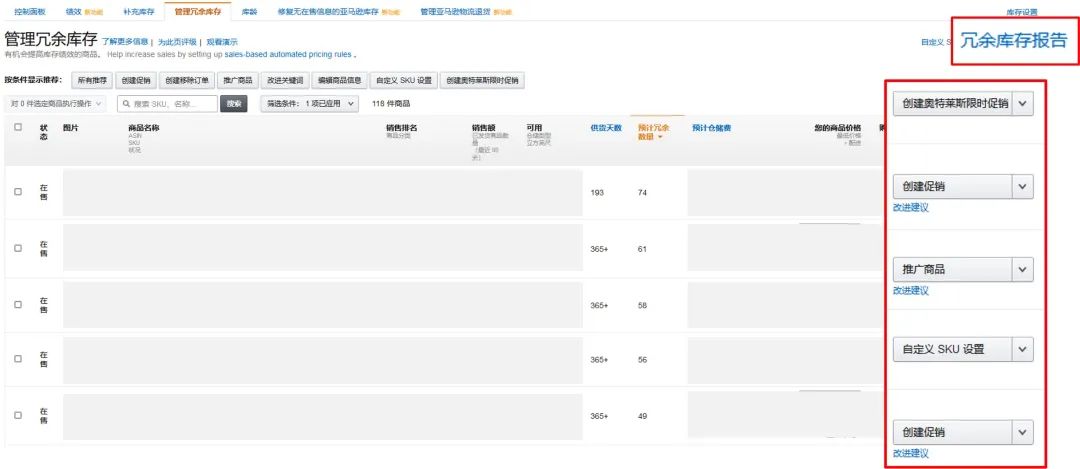Switch to the 控制面板 tab
Image resolution: width=1080 pixels, height=469 pixels.
coord(29,12)
